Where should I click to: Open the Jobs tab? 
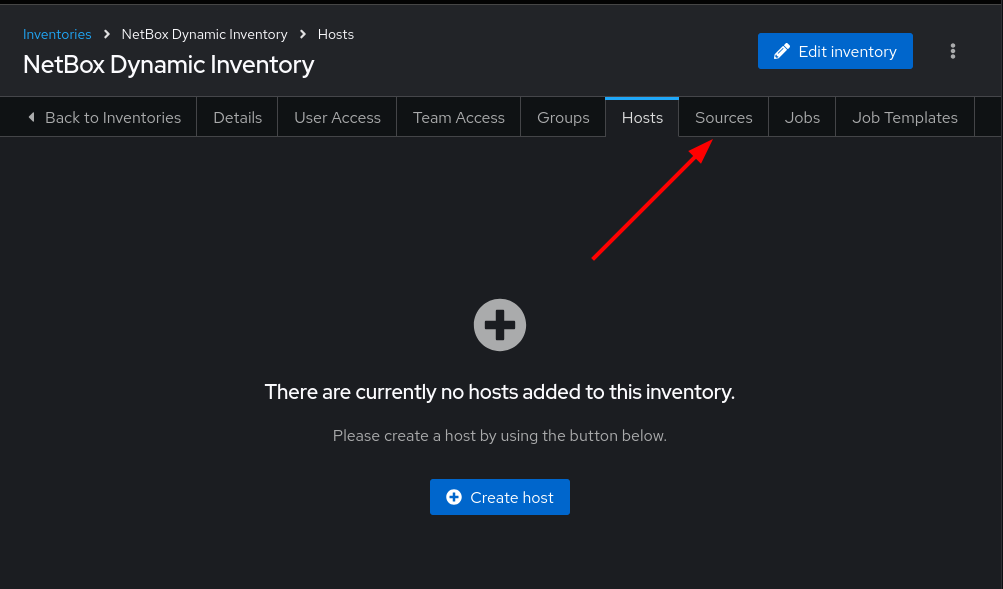tap(802, 118)
